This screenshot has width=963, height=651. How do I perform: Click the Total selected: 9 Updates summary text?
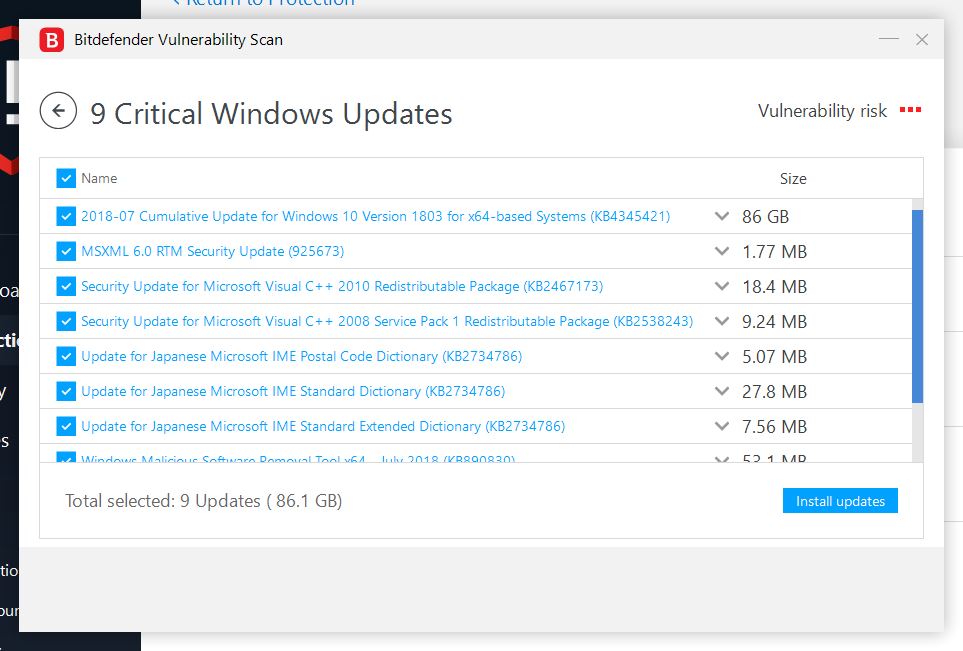203,501
